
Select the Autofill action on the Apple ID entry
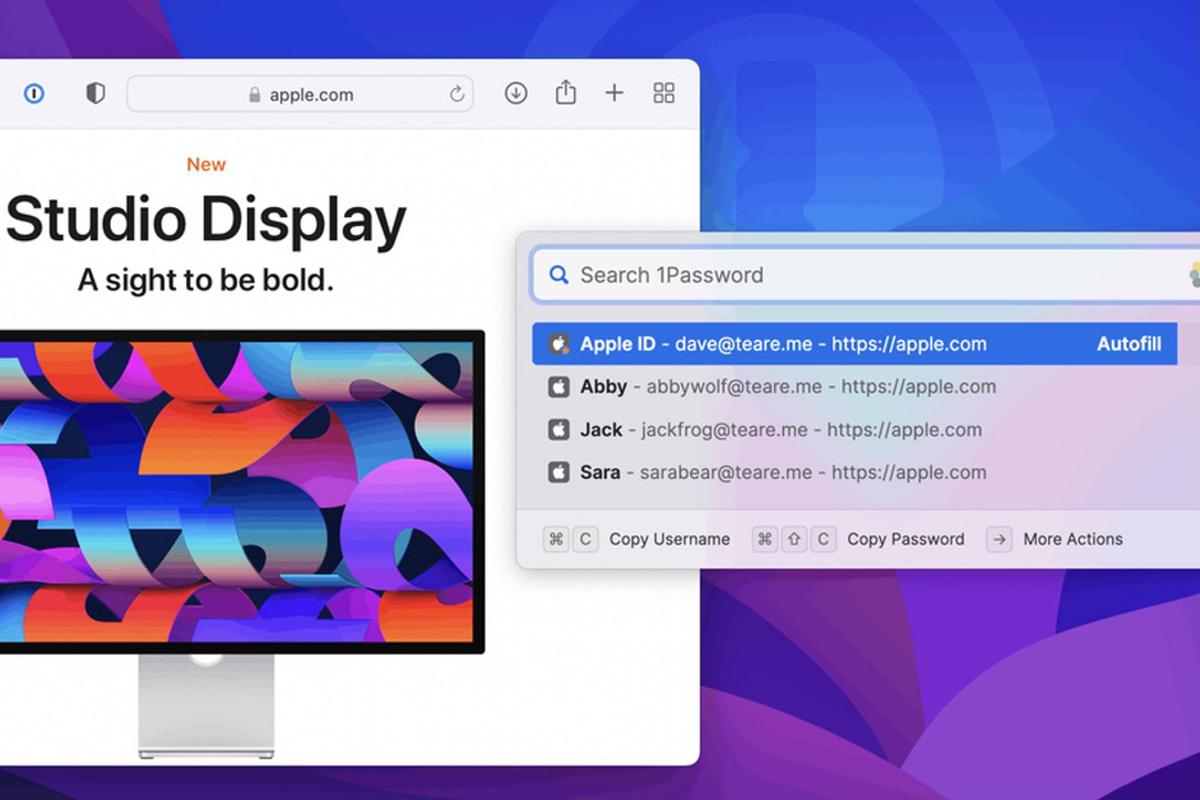point(1128,343)
